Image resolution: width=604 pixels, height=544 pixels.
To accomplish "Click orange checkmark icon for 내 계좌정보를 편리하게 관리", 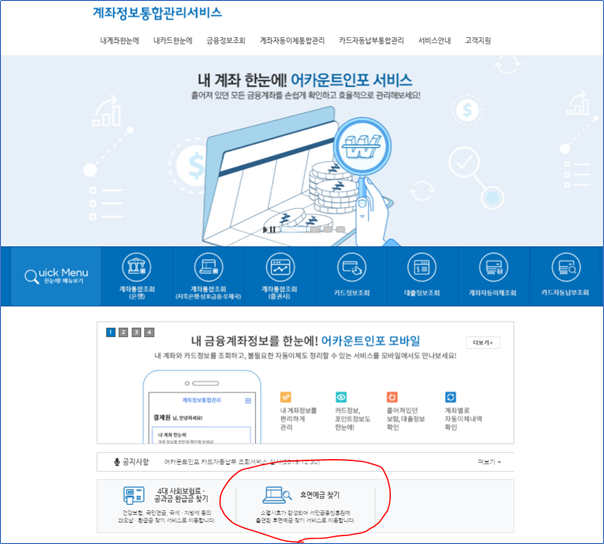I will [285, 397].
